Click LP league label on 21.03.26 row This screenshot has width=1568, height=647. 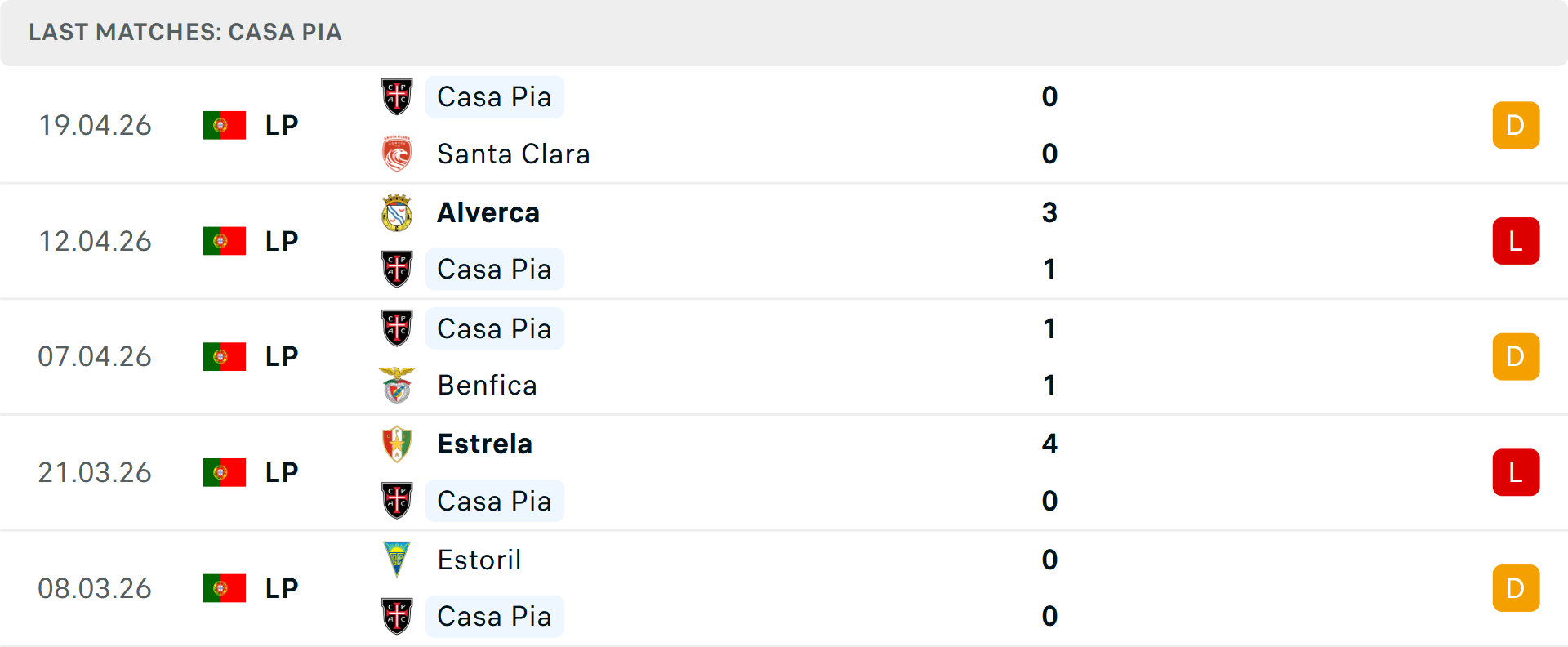pyautogui.click(x=282, y=472)
